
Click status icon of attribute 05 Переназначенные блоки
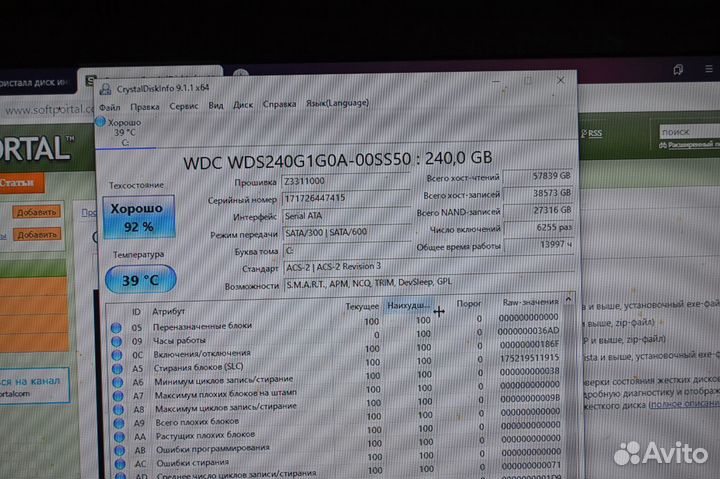[x=116, y=328]
